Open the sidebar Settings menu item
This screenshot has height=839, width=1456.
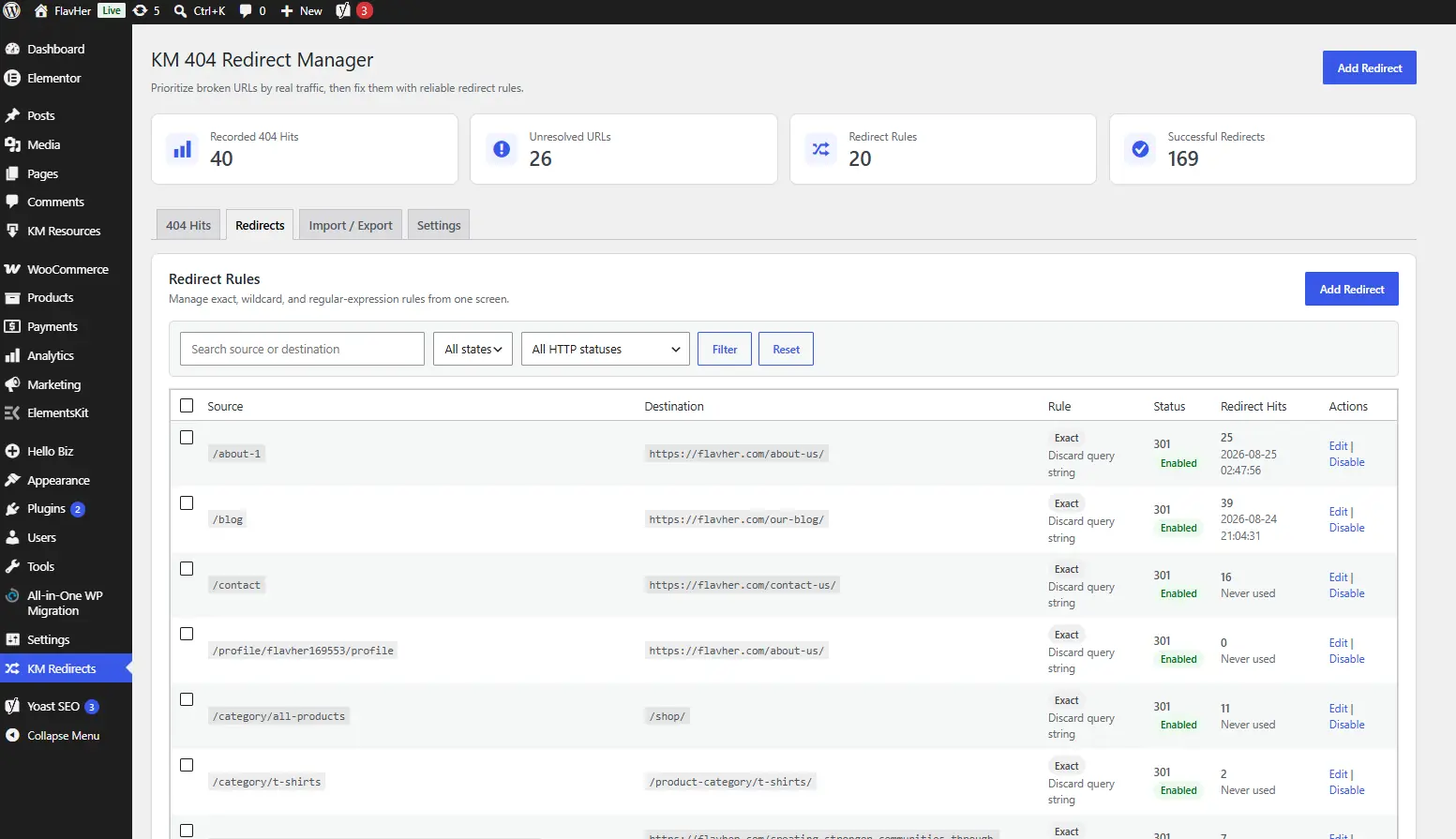point(66,639)
